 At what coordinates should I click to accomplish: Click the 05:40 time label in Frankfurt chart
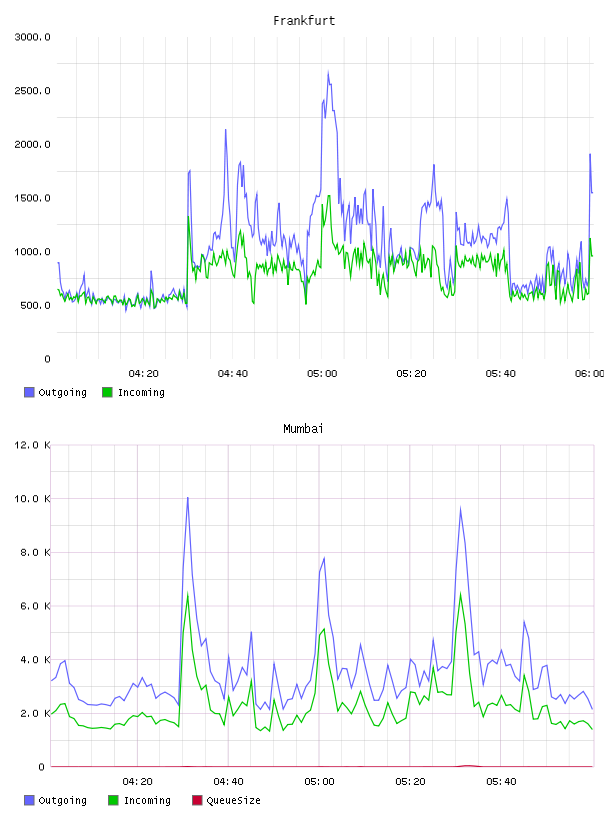[501, 374]
